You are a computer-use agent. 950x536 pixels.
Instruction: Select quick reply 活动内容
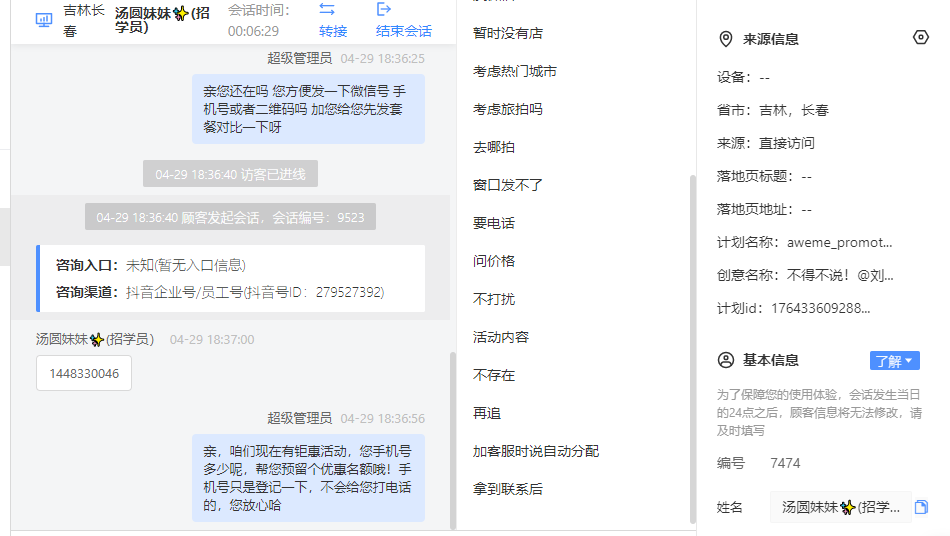[501, 337]
